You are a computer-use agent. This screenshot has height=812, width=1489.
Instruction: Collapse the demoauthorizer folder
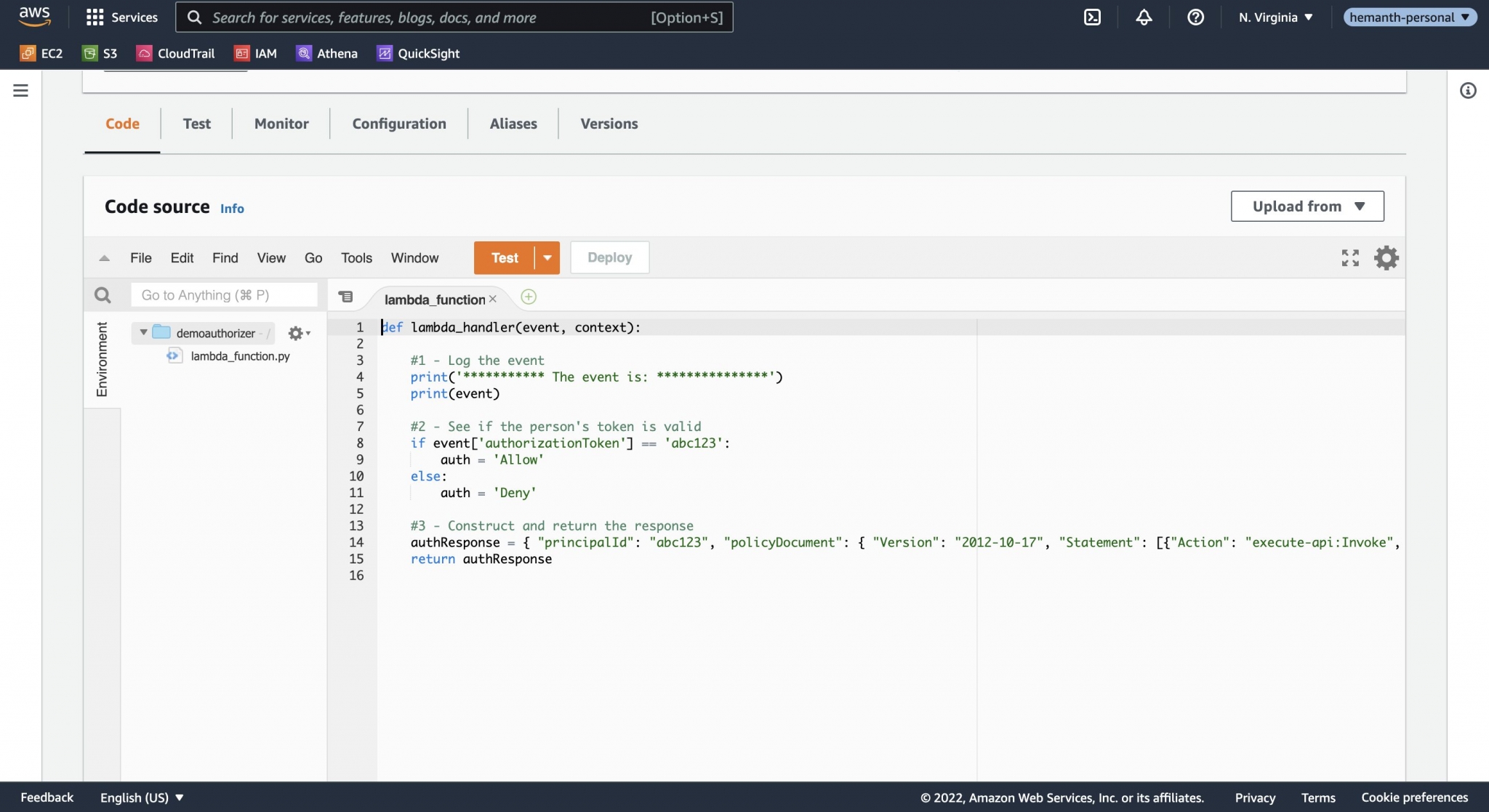[x=143, y=333]
